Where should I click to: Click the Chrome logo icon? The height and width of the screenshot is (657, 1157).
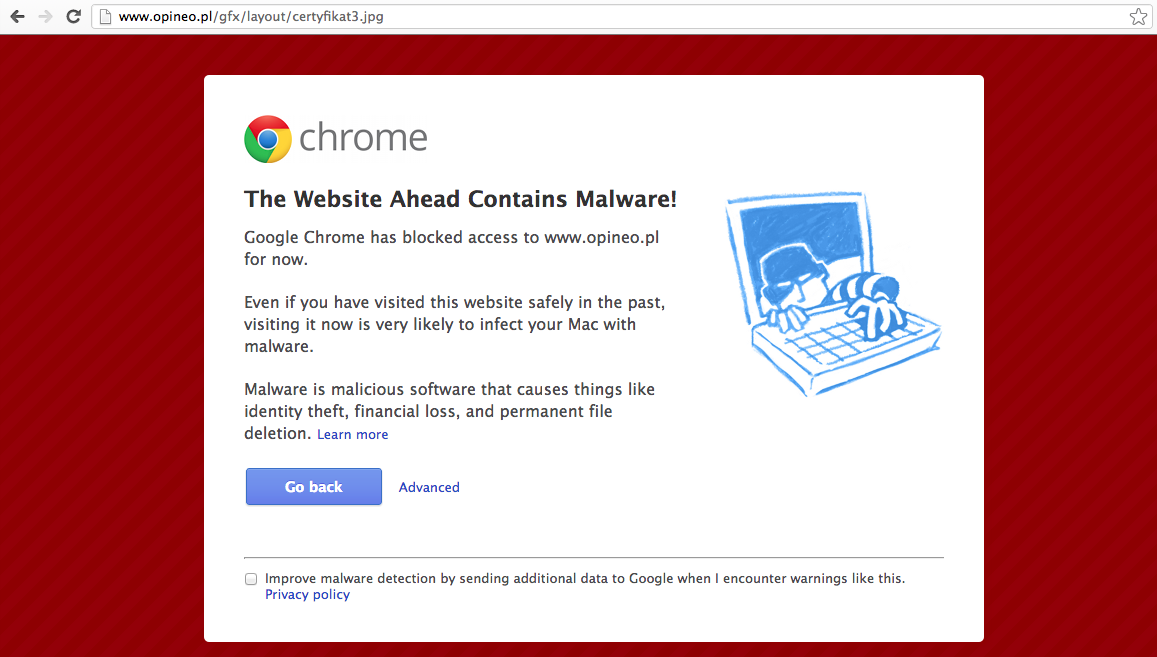click(x=268, y=139)
